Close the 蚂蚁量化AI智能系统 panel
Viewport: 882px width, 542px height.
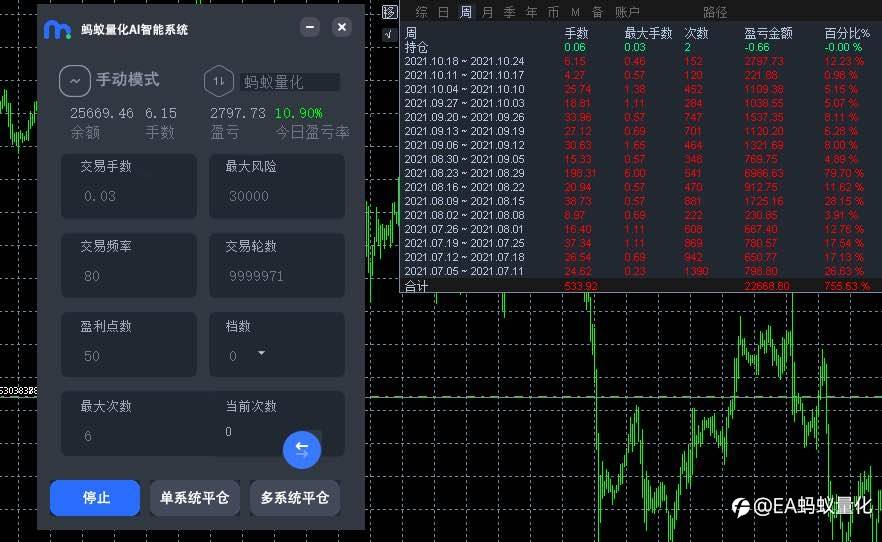(341, 27)
